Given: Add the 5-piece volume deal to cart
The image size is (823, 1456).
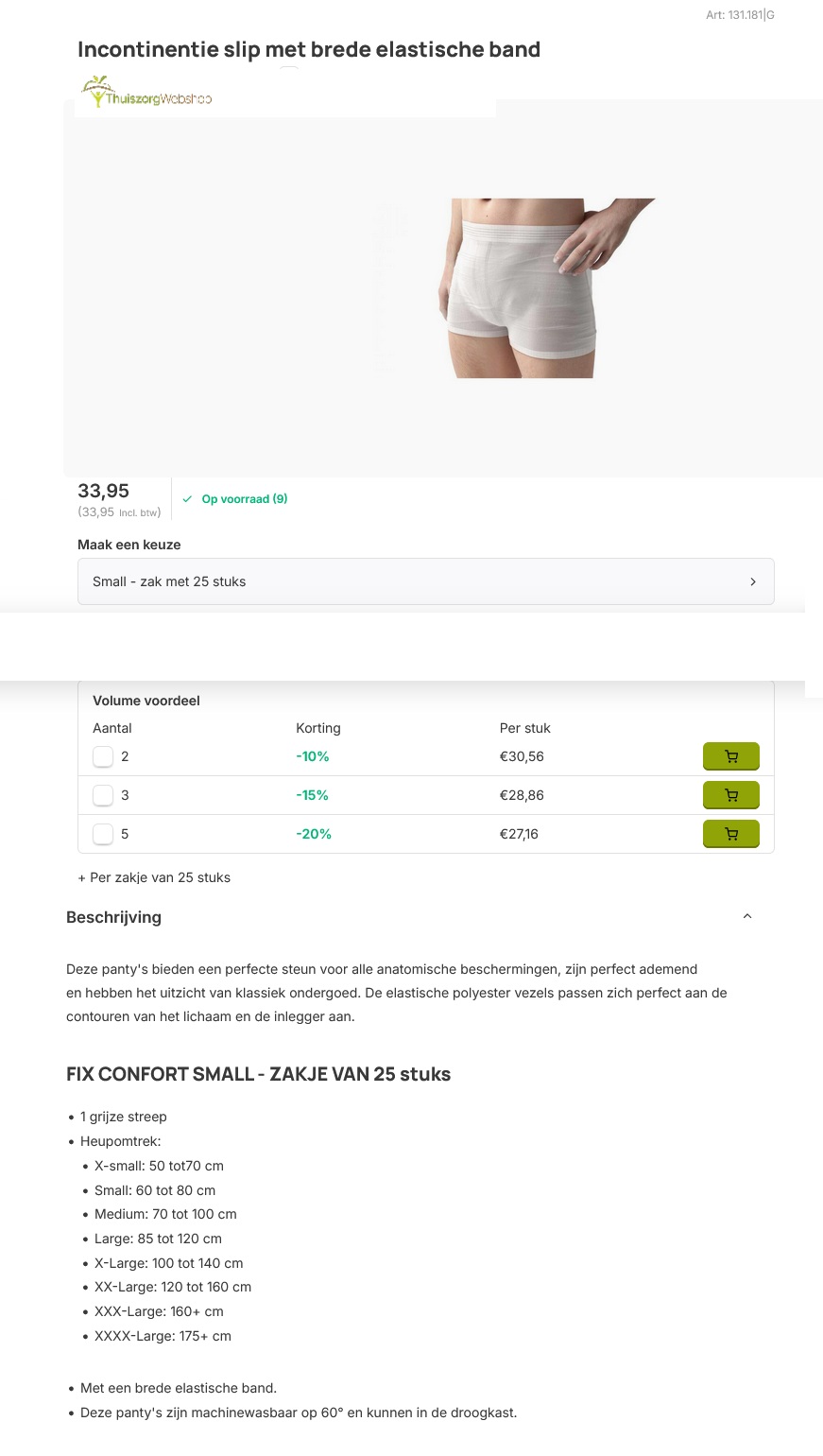Looking at the screenshot, I should [730, 834].
